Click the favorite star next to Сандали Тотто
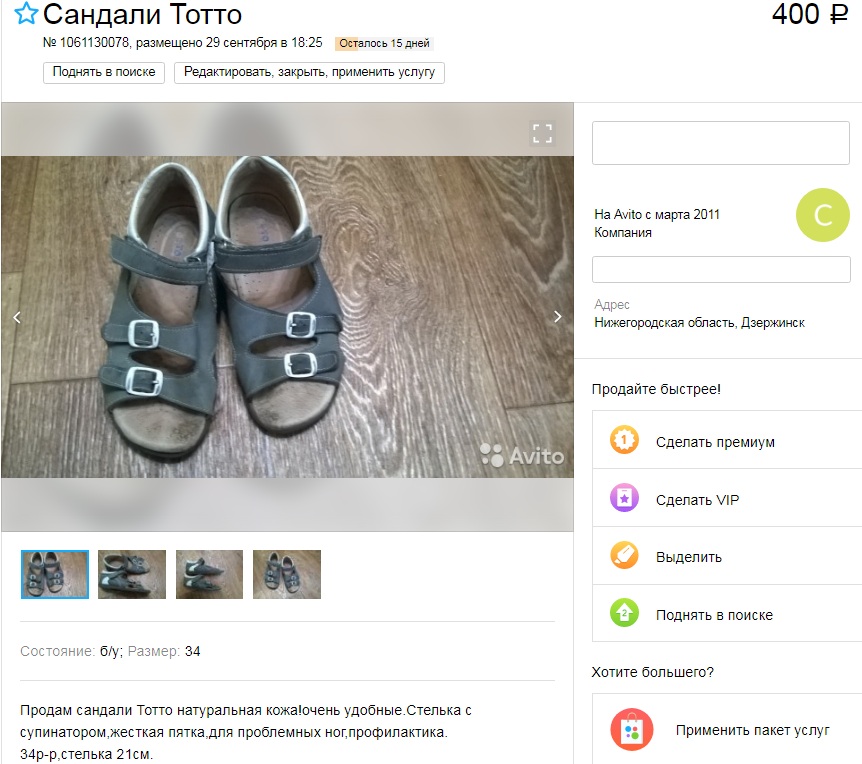 coord(25,14)
